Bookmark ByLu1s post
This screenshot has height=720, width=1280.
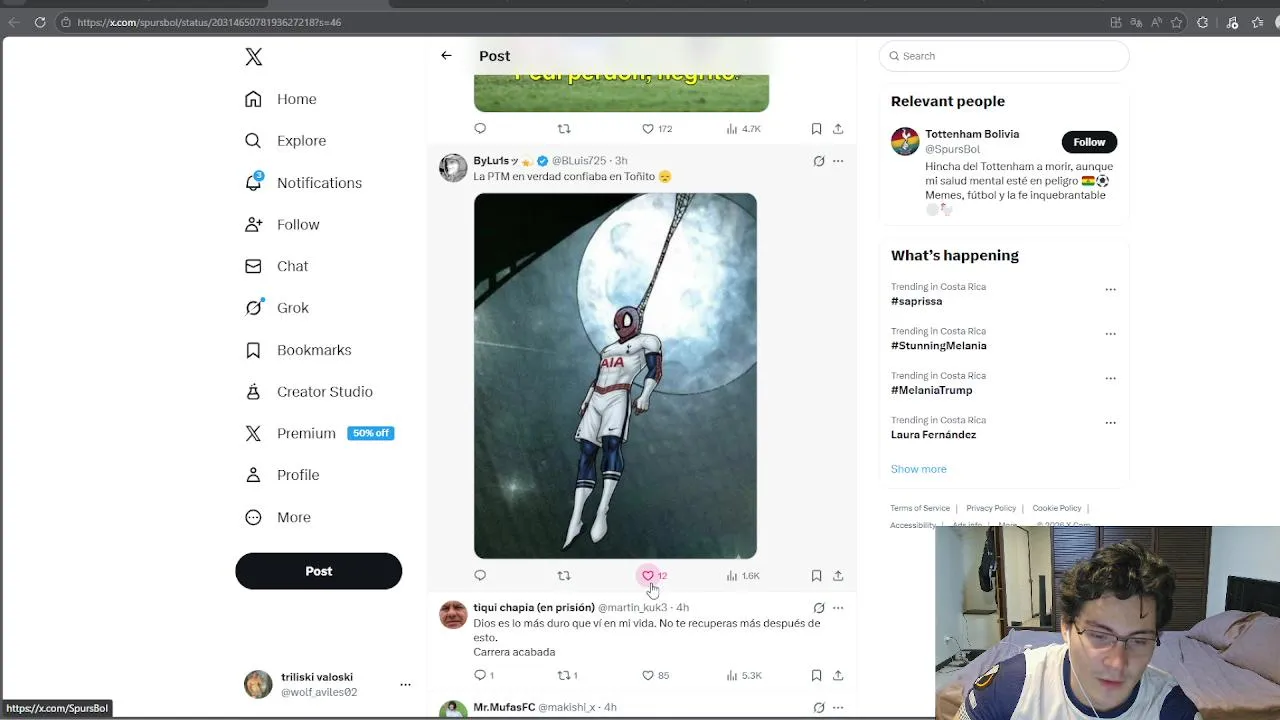point(816,576)
